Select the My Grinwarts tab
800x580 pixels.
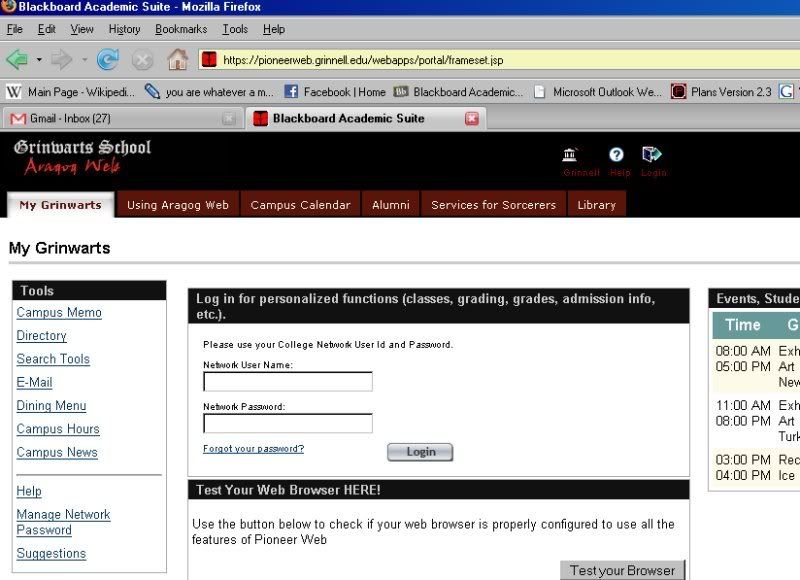pyautogui.click(x=61, y=205)
